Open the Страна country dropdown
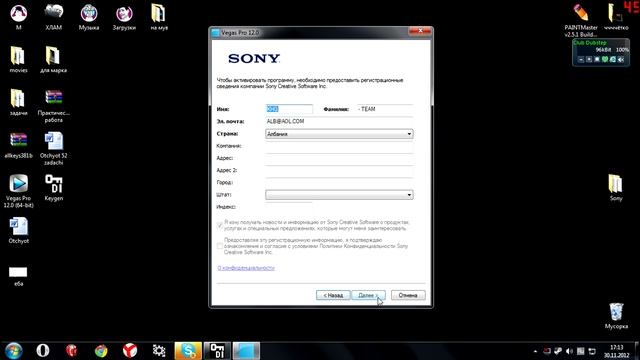 tap(339, 134)
